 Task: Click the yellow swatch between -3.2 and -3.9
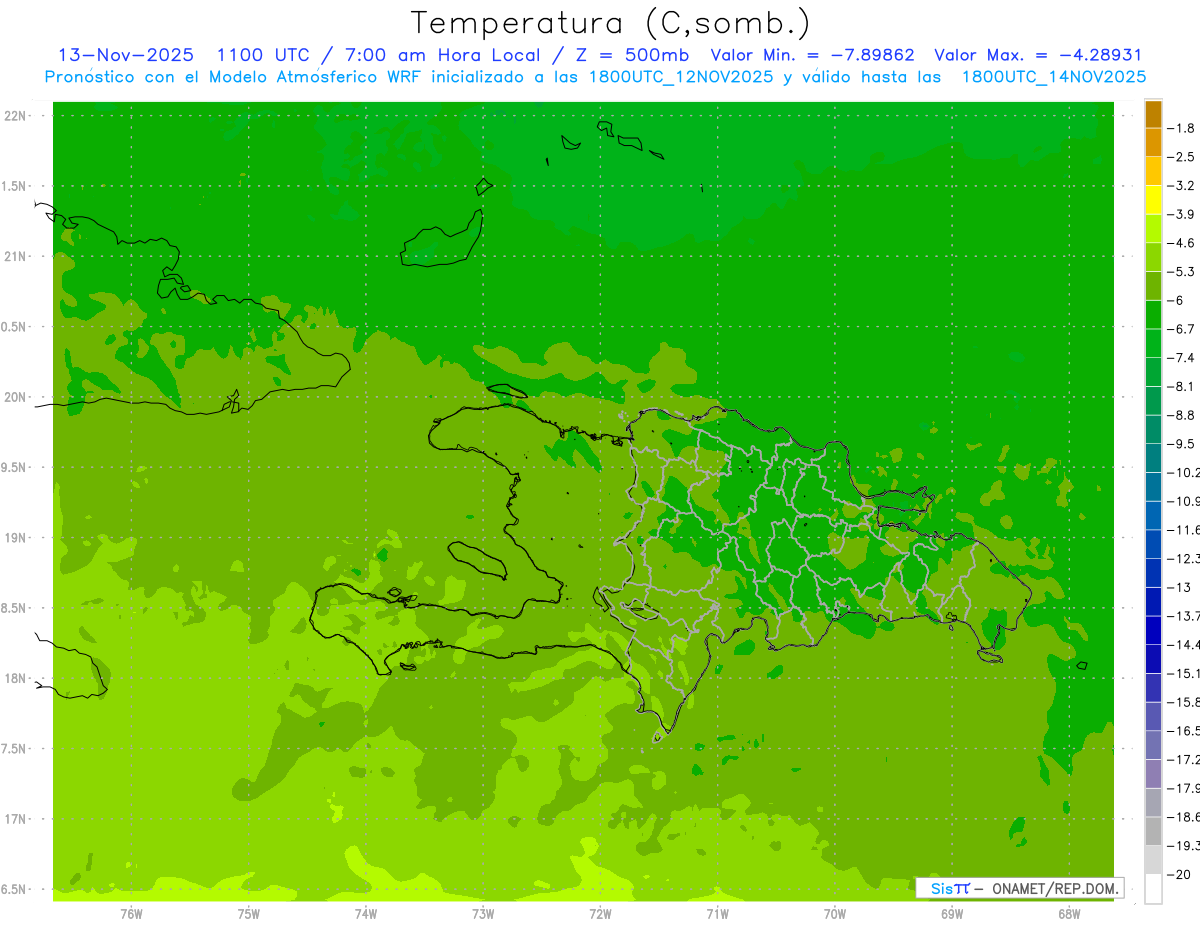[x=1153, y=200]
